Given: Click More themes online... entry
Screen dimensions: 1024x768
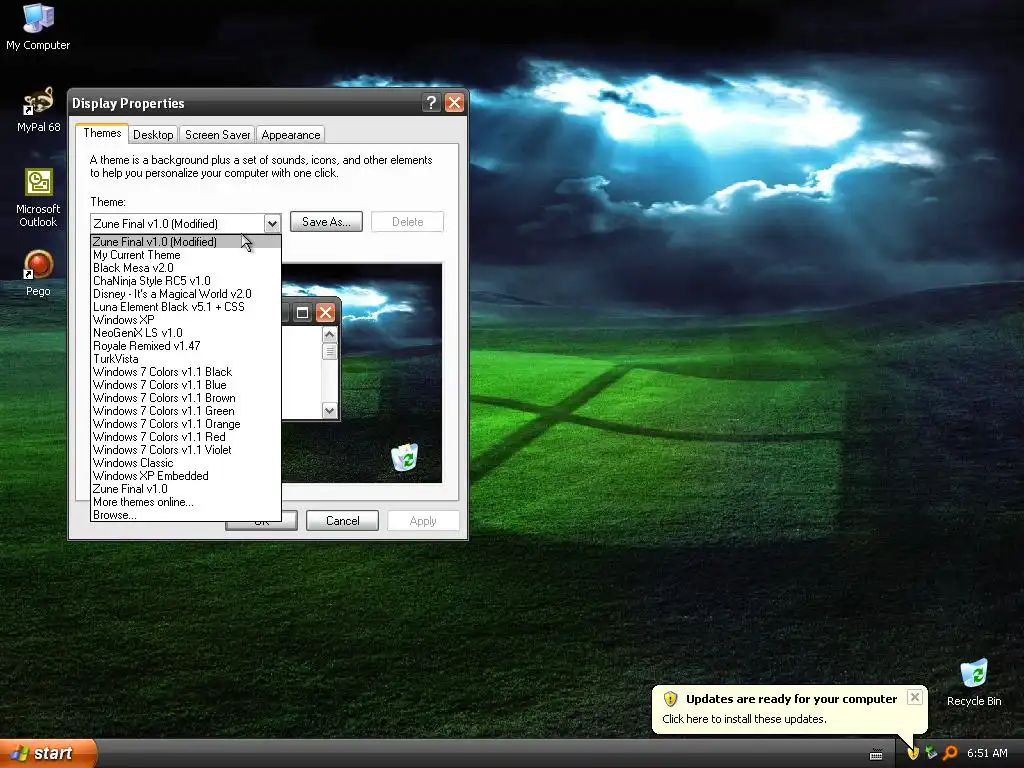Looking at the screenshot, I should 186,502.
